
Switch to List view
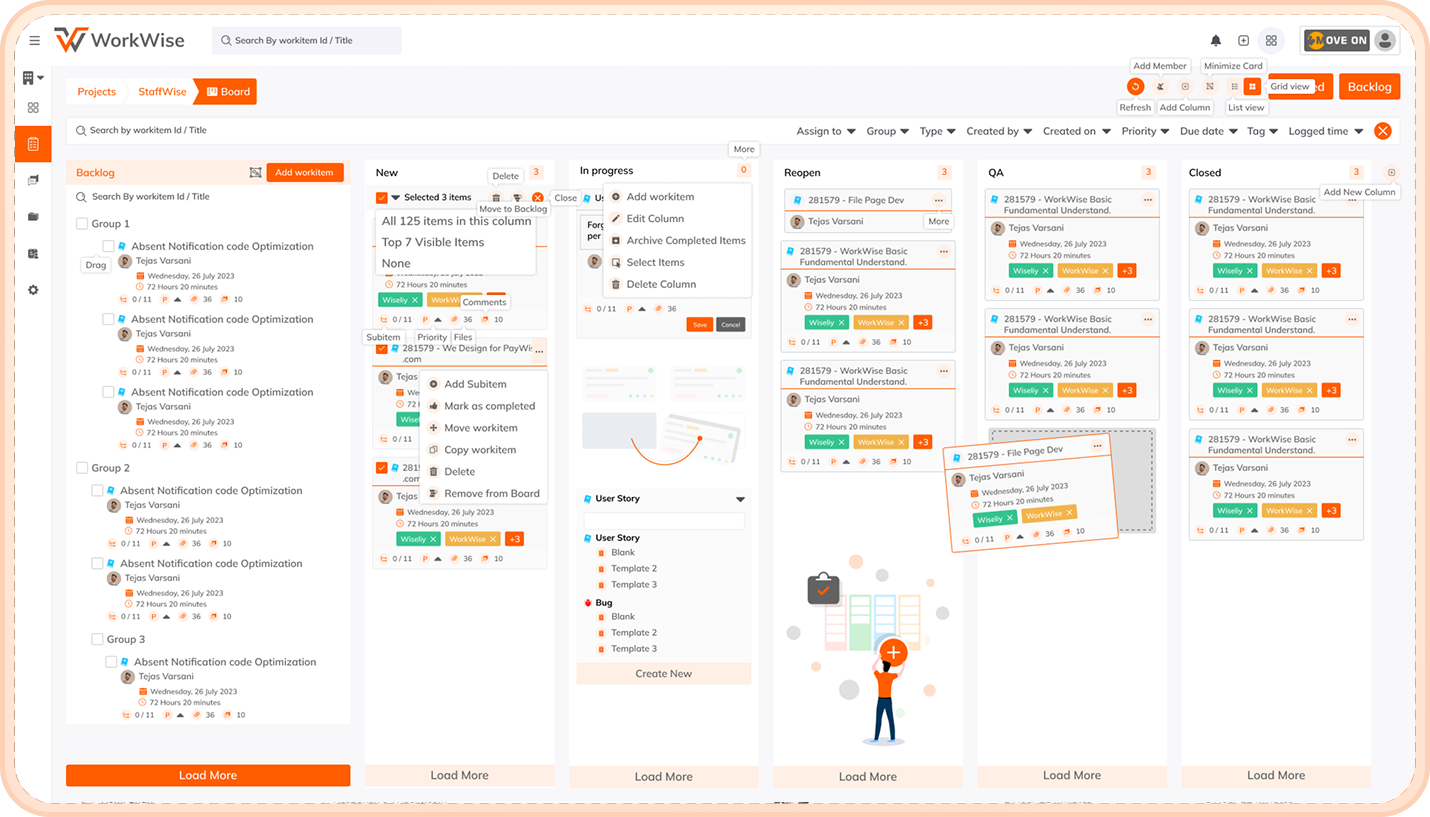click(x=1234, y=87)
